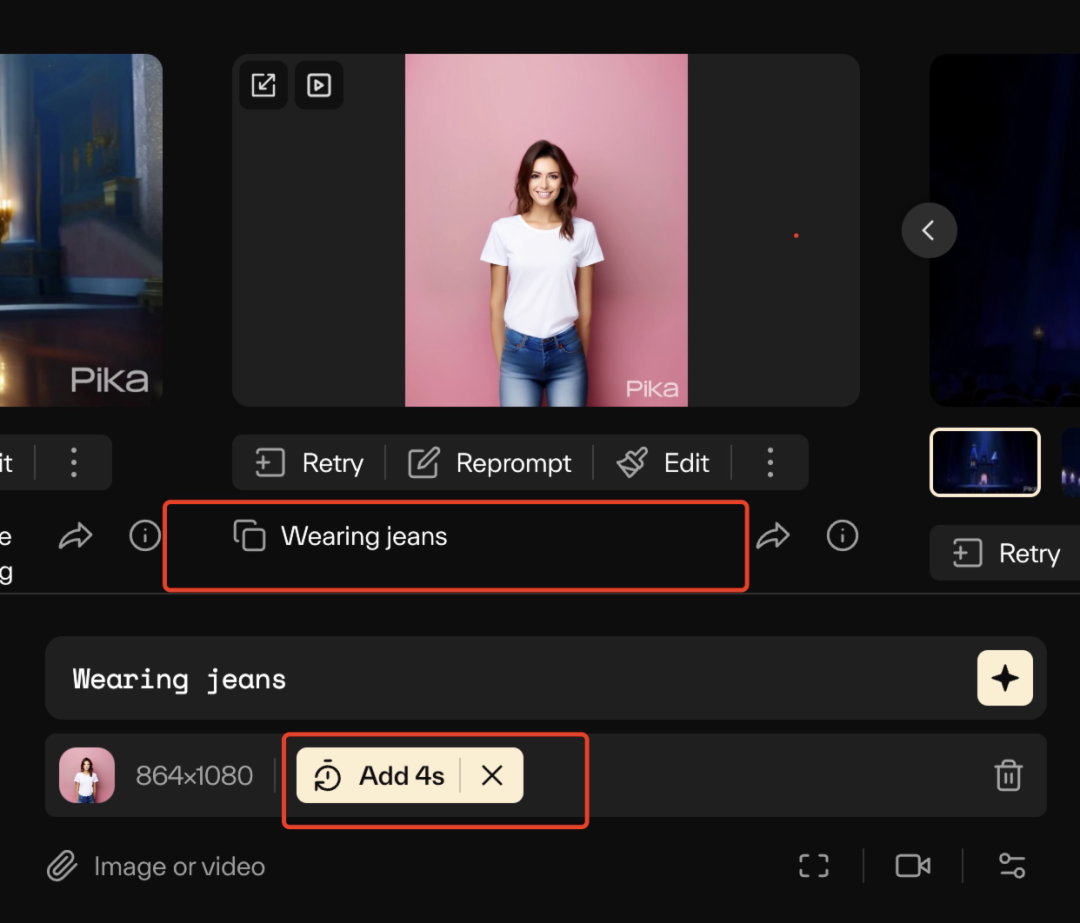Delete the attached image with trash icon

[x=1008, y=776]
